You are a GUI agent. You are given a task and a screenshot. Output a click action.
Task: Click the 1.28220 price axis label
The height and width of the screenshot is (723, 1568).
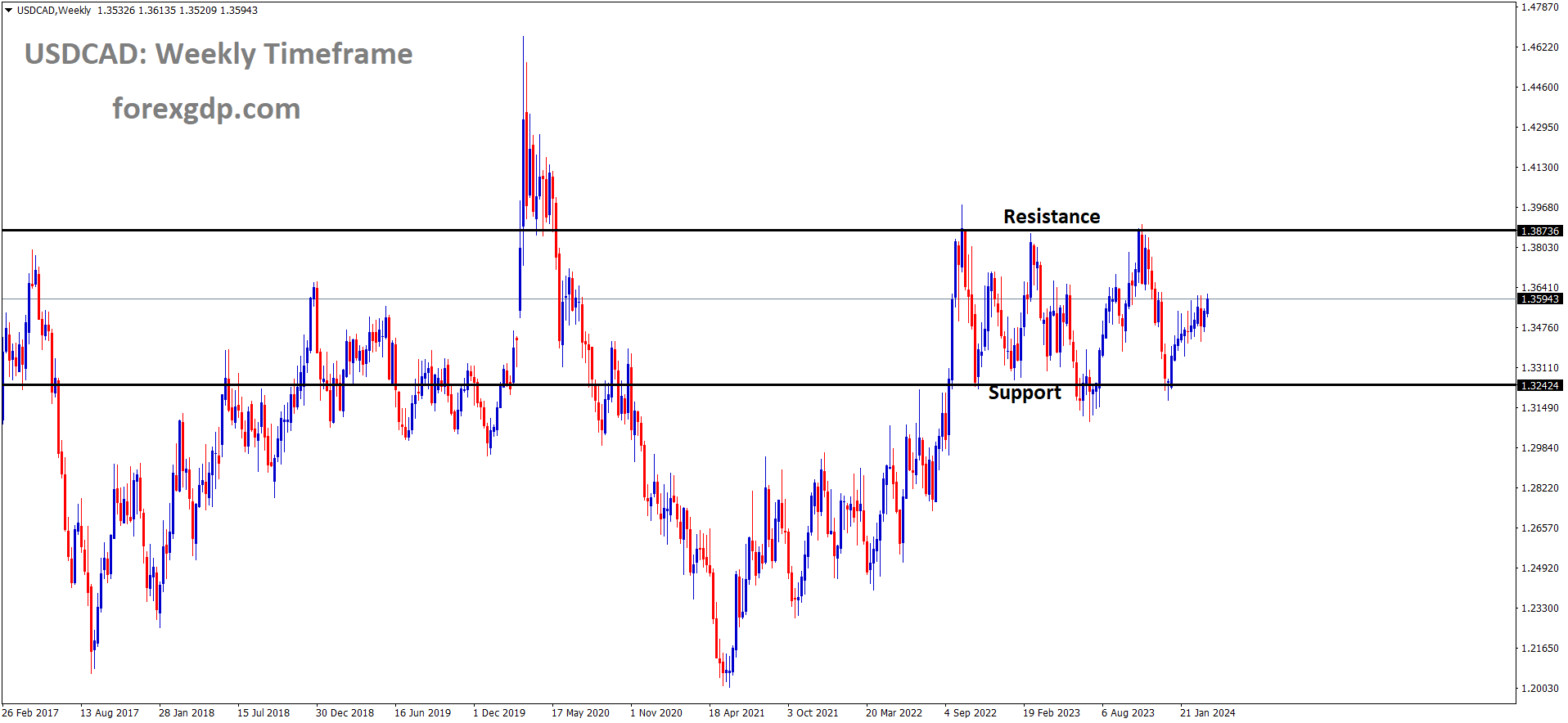[x=1539, y=488]
